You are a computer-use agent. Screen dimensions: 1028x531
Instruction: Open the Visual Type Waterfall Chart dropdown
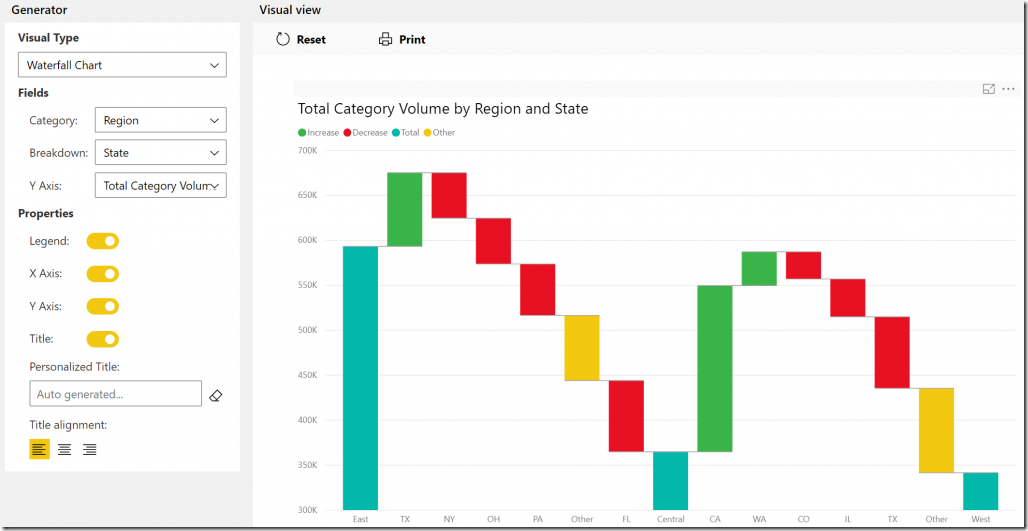[122, 65]
